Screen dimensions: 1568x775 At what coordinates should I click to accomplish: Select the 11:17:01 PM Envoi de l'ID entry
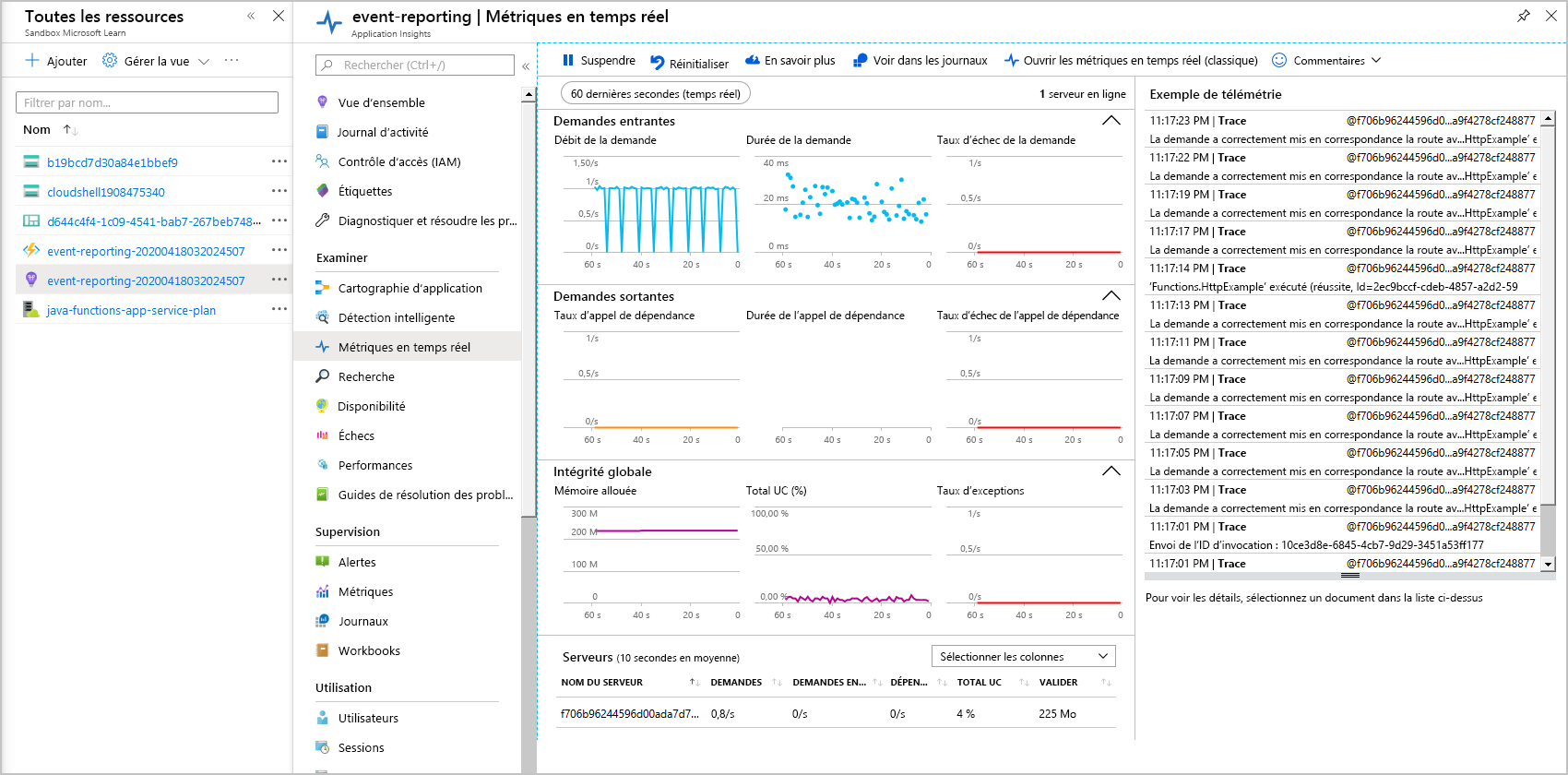pyautogui.click(x=1342, y=536)
